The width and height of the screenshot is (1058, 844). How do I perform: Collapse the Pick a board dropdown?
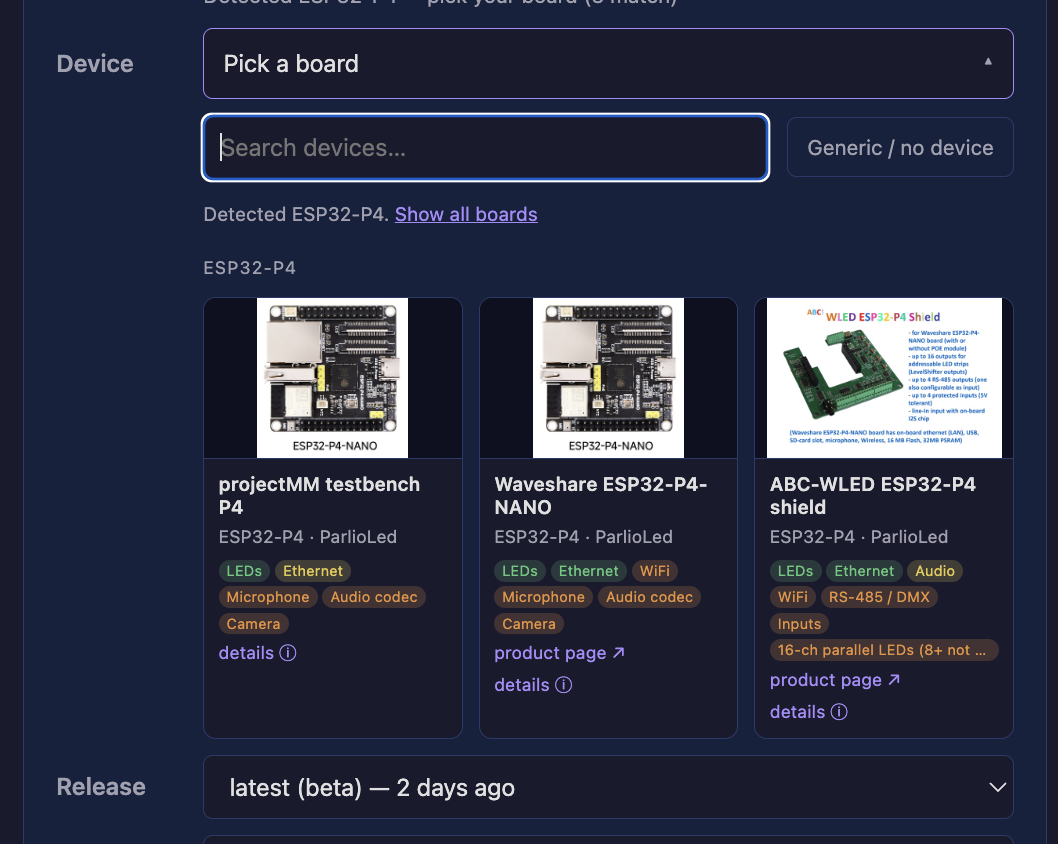coord(608,63)
